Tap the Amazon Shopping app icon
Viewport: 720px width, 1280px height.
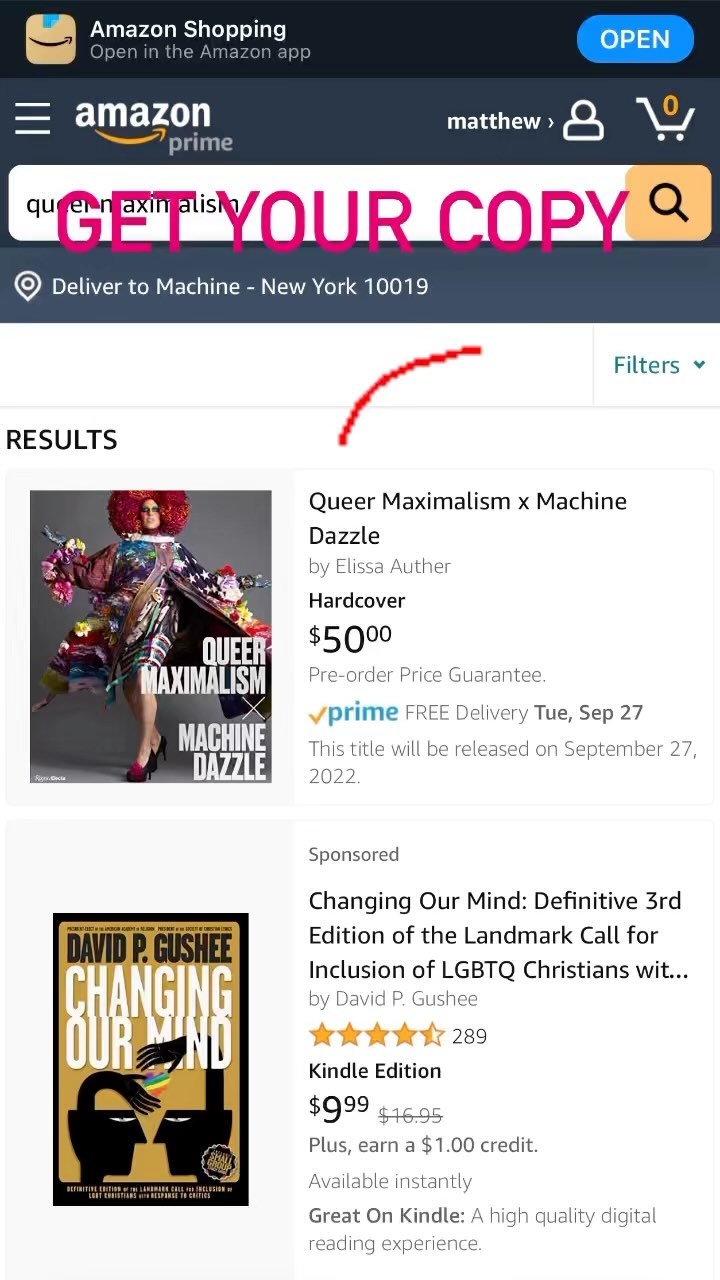click(51, 39)
